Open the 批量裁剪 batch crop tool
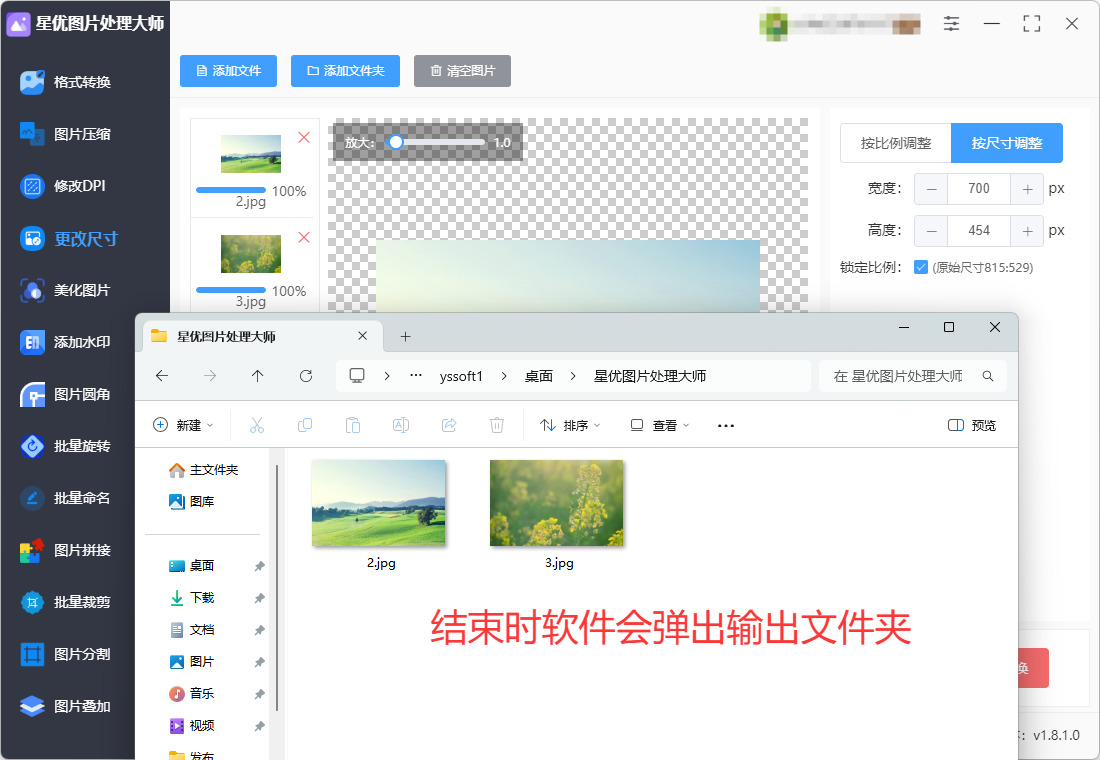This screenshot has height=760, width=1100. click(66, 602)
